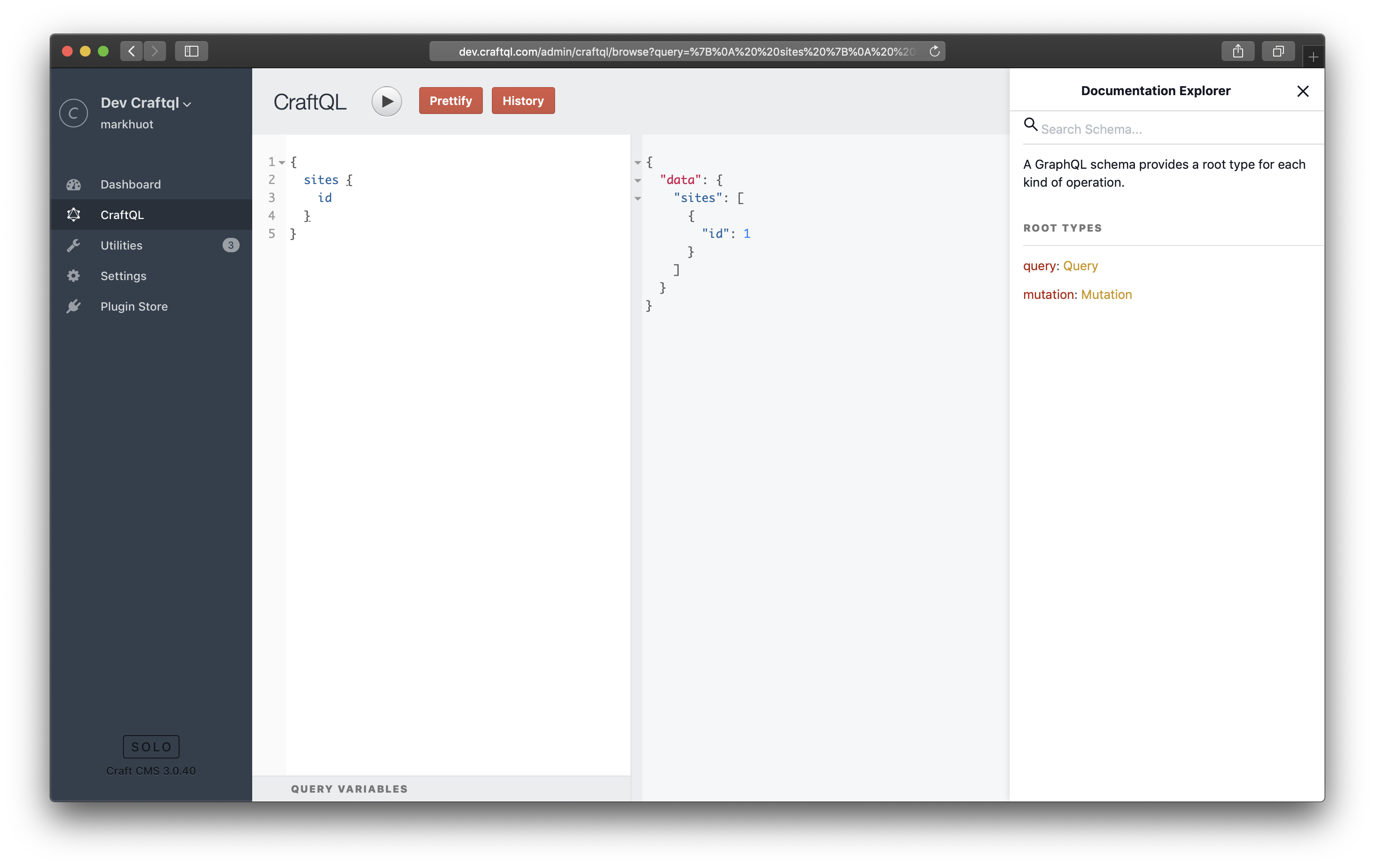Reload the page with the refresh icon

click(x=934, y=52)
